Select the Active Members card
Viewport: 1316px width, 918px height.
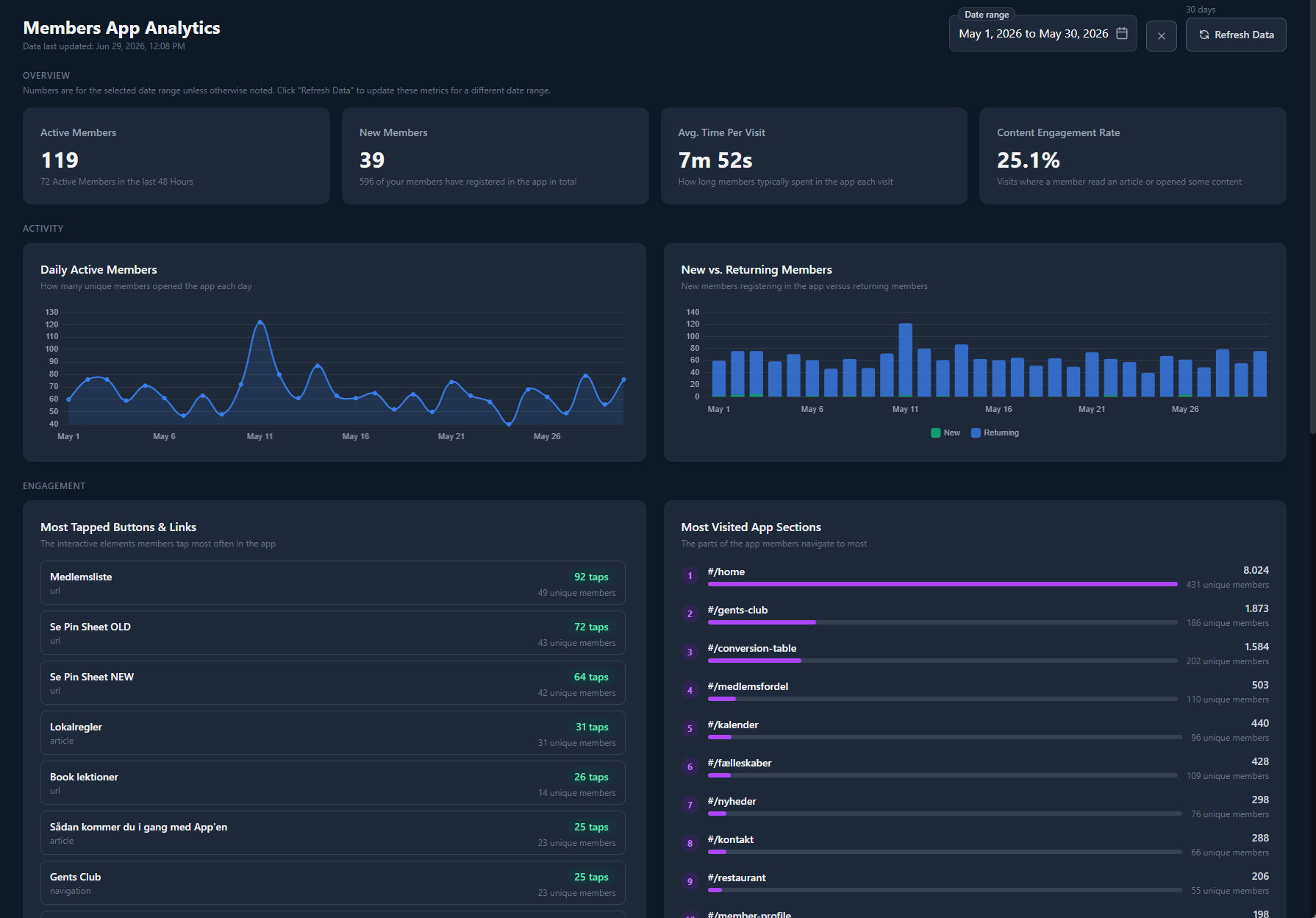(176, 156)
